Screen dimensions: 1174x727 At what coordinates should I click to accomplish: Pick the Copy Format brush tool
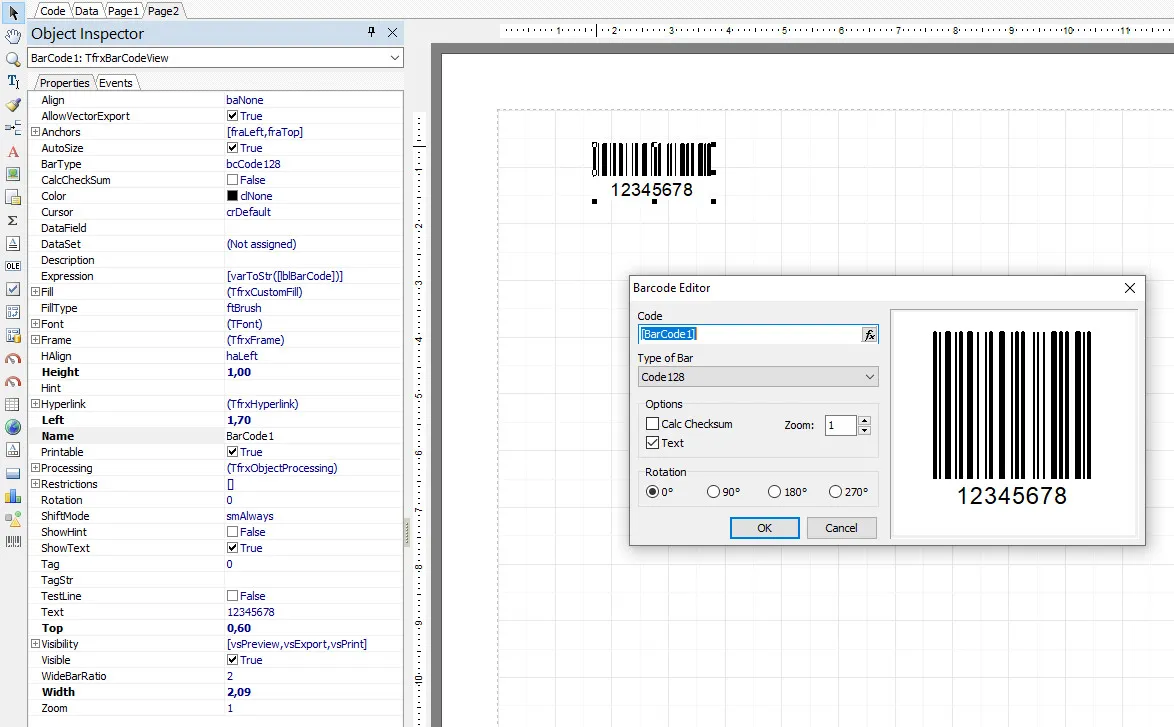click(x=13, y=105)
